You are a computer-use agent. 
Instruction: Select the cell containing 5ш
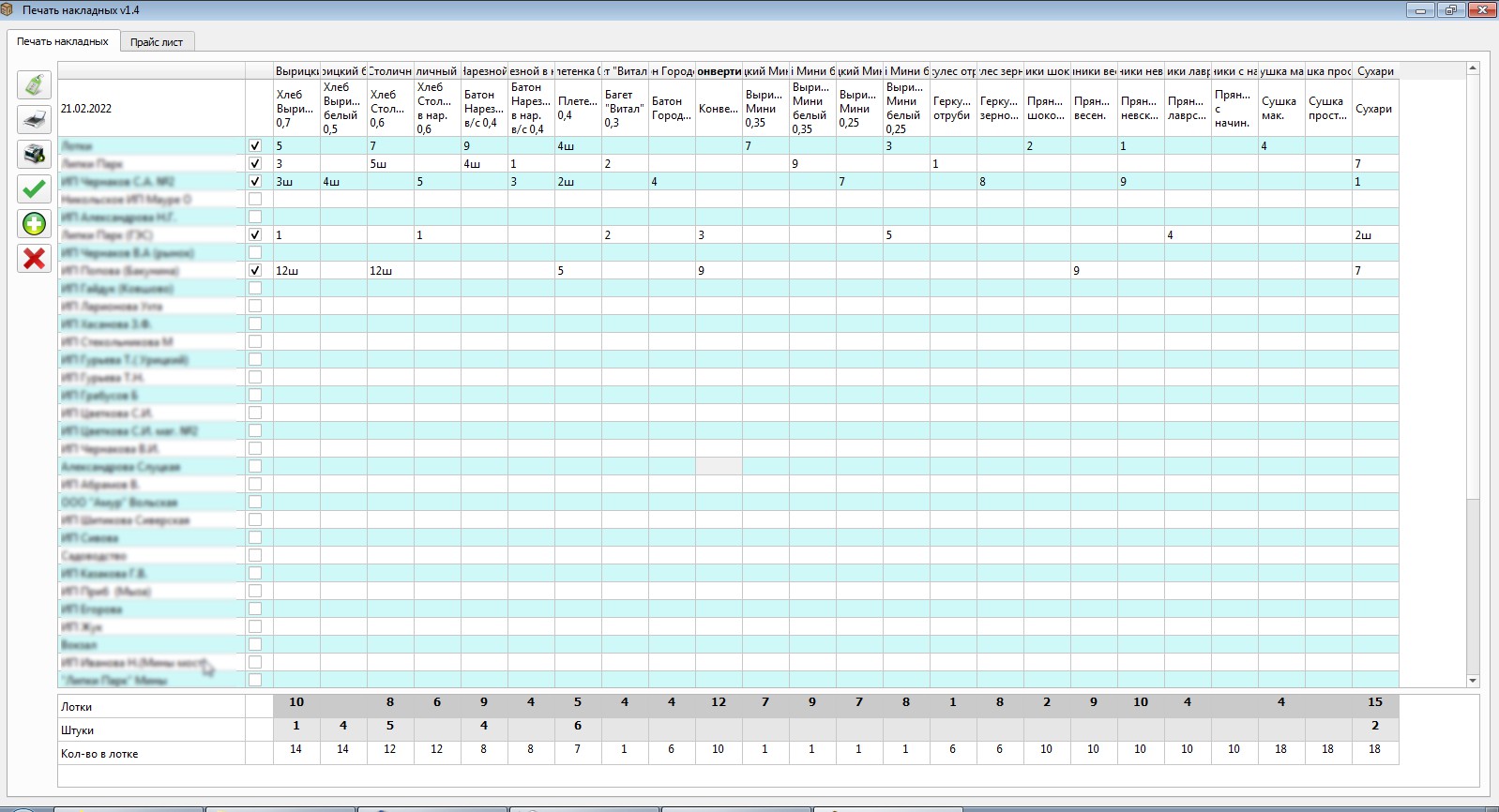click(390, 164)
